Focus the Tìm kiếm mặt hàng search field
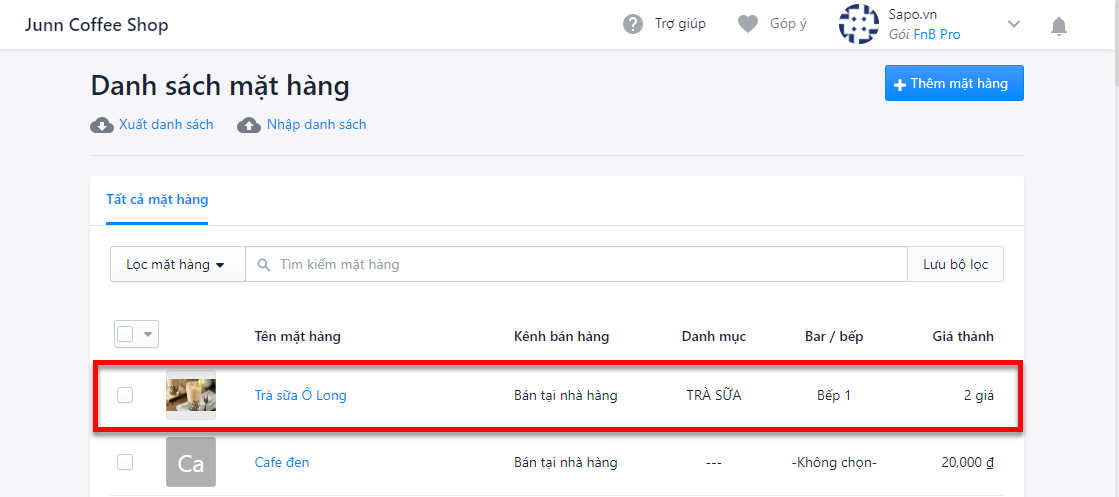 point(577,264)
